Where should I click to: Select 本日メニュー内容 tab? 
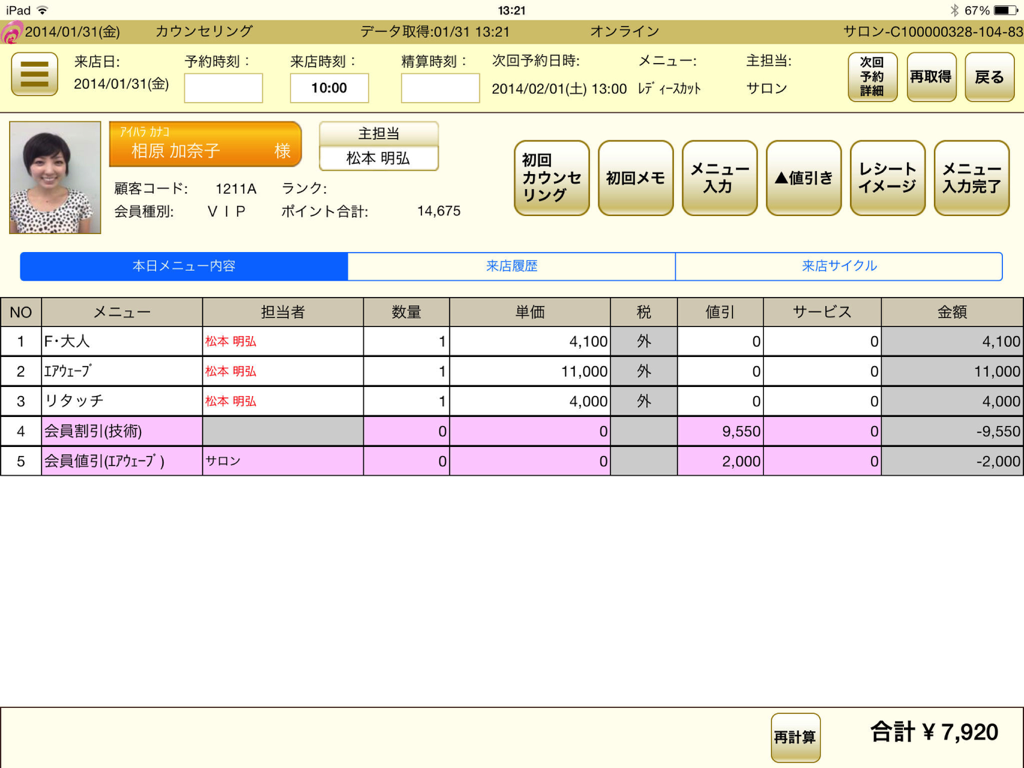[x=184, y=266]
